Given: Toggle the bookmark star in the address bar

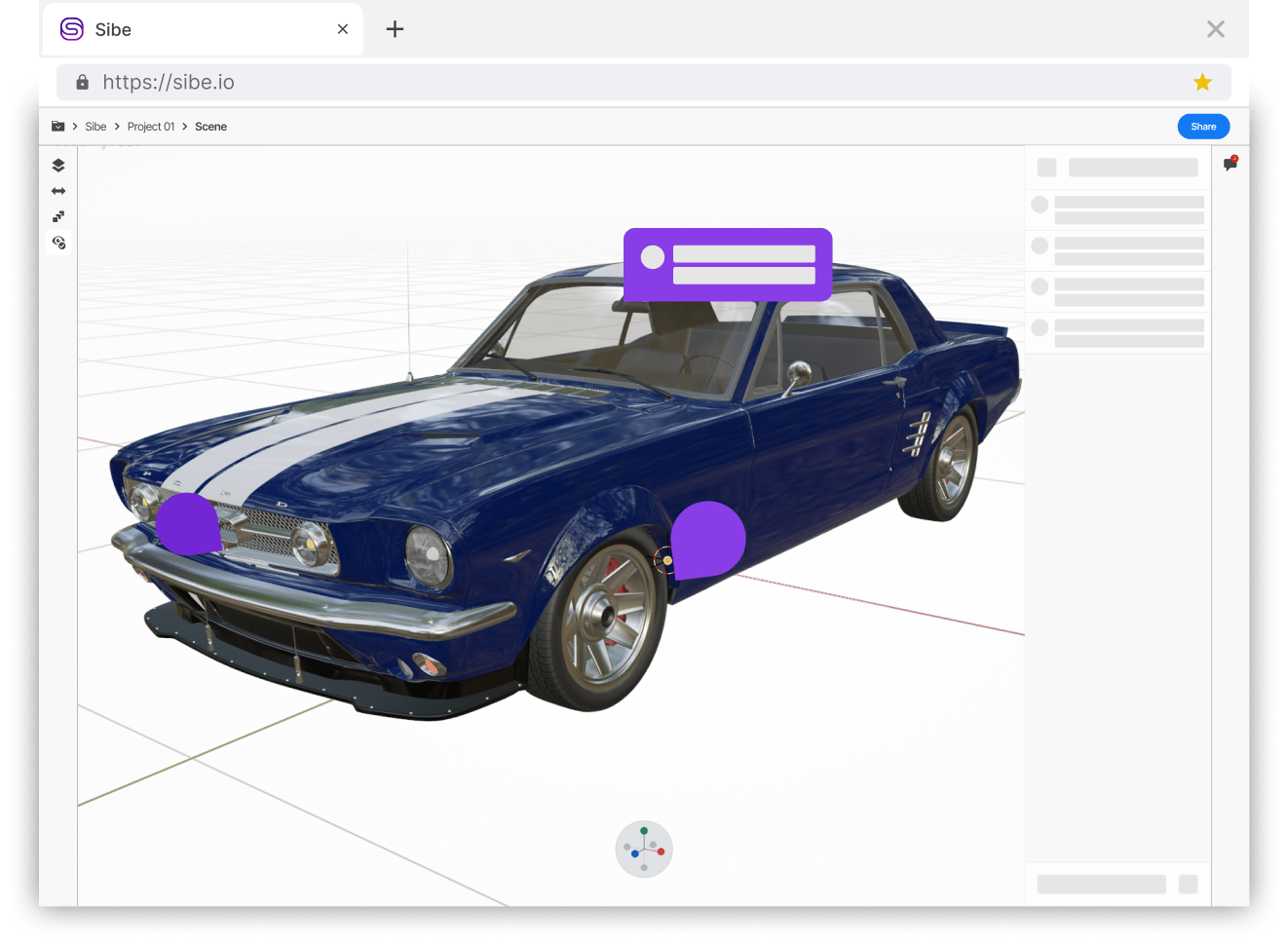Looking at the screenshot, I should click(1202, 82).
